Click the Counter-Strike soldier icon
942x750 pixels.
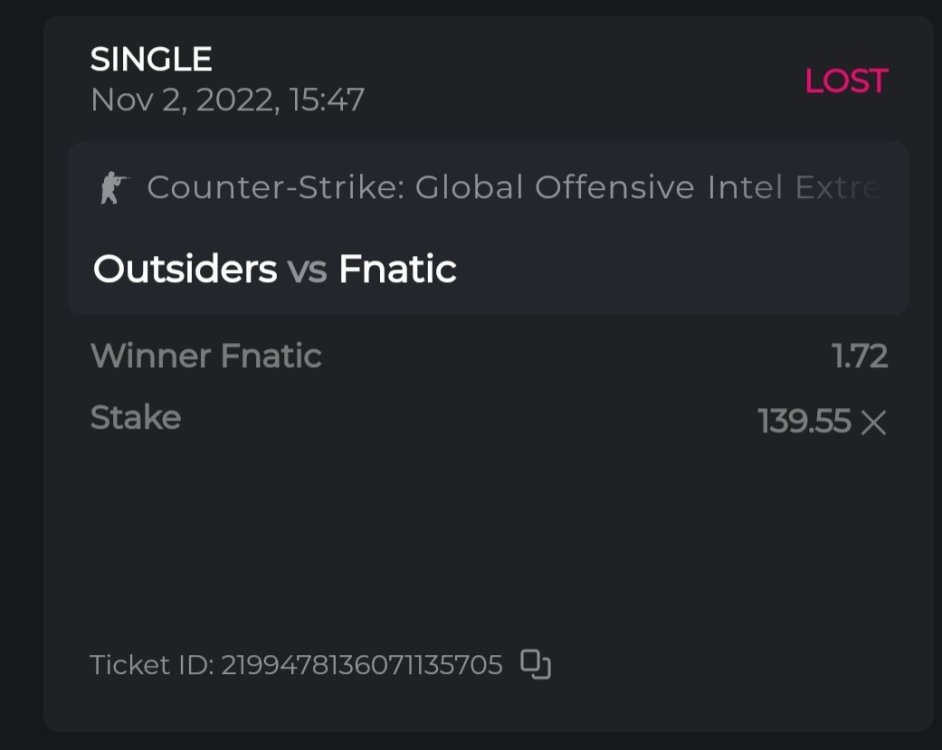(x=114, y=188)
